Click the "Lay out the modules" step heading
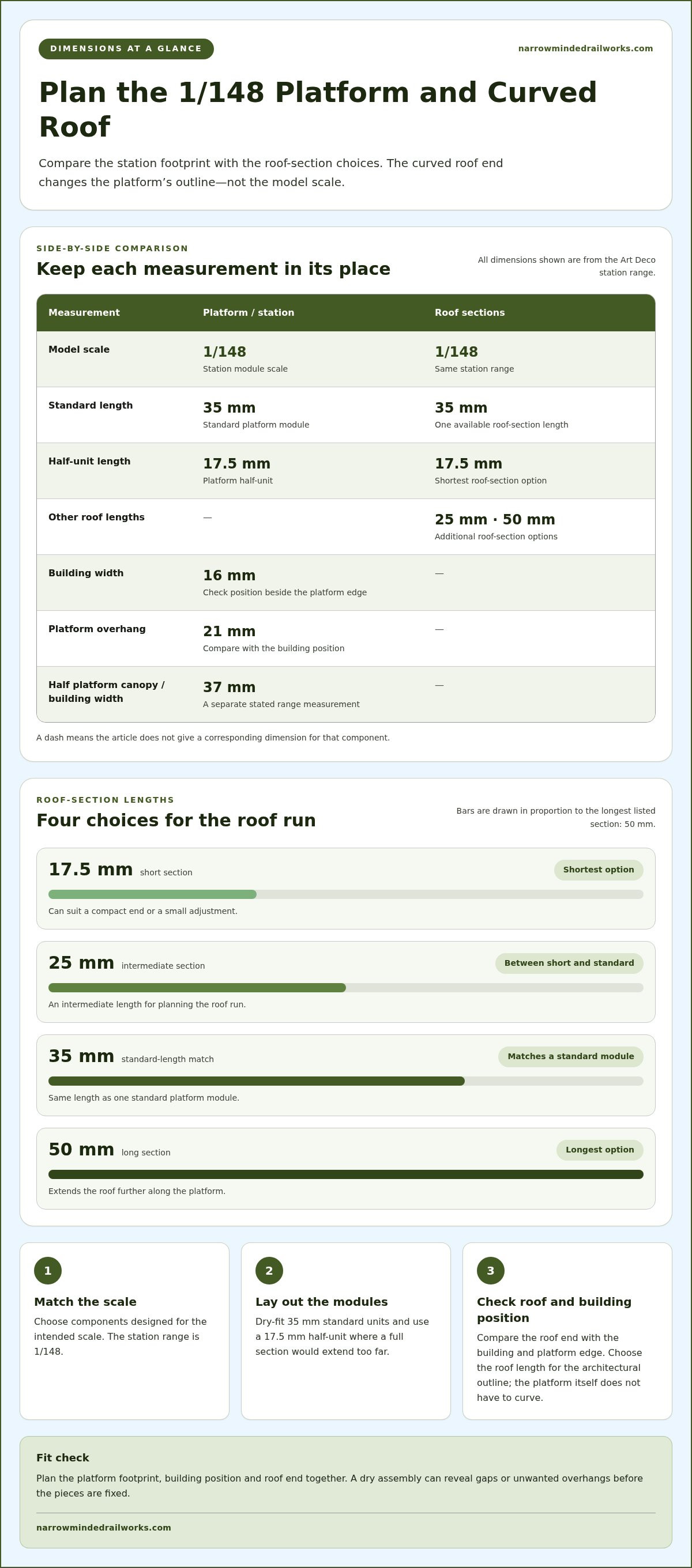Viewport: 692px width, 1568px height. [322, 1301]
